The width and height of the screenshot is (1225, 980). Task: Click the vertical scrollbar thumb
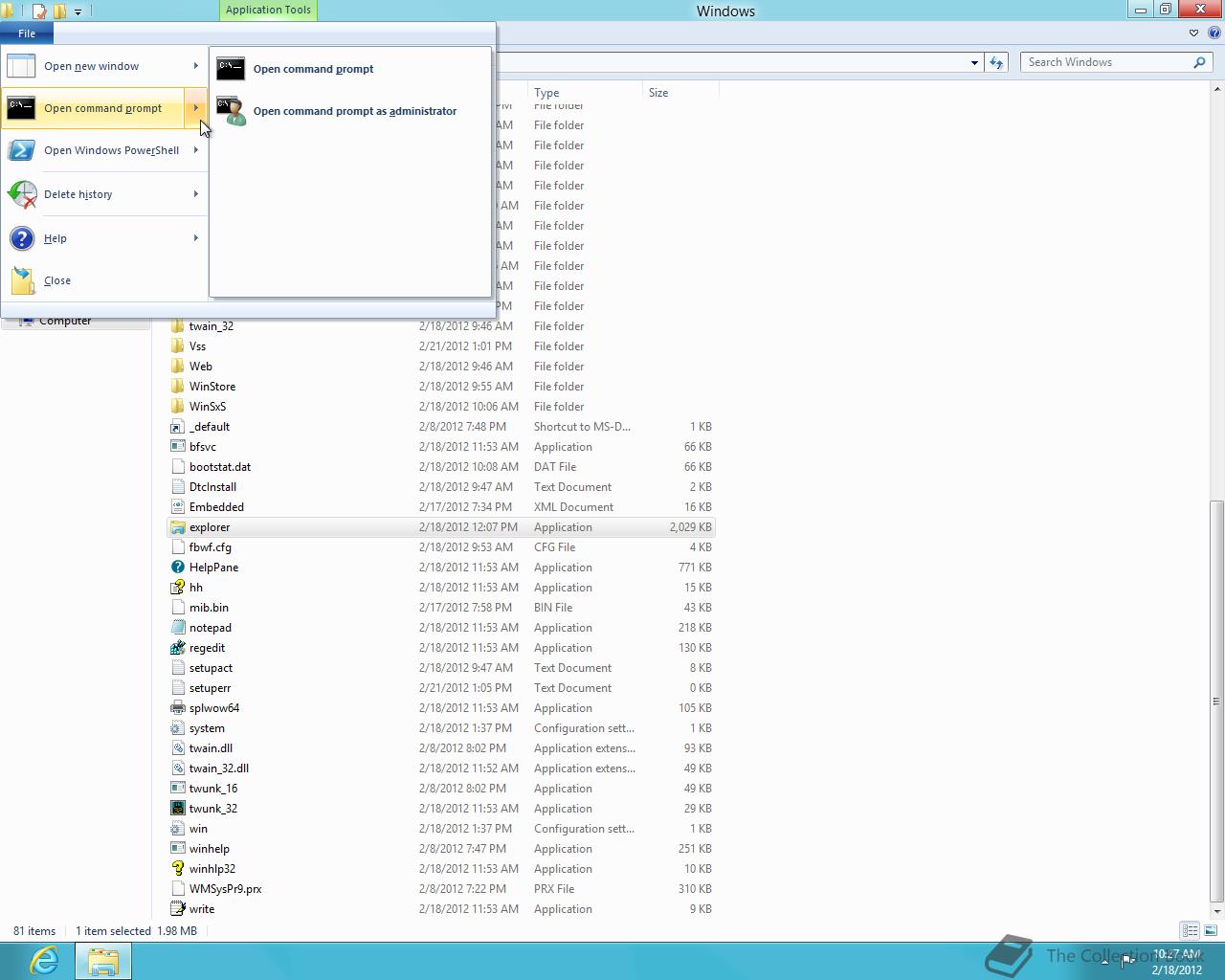coord(1217,701)
